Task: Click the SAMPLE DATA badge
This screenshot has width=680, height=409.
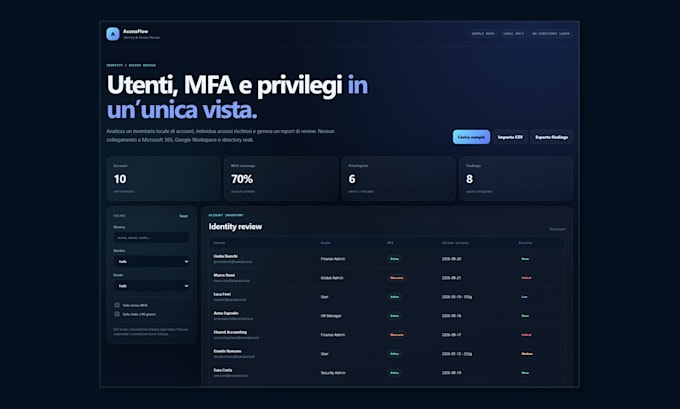Action: tap(483, 34)
